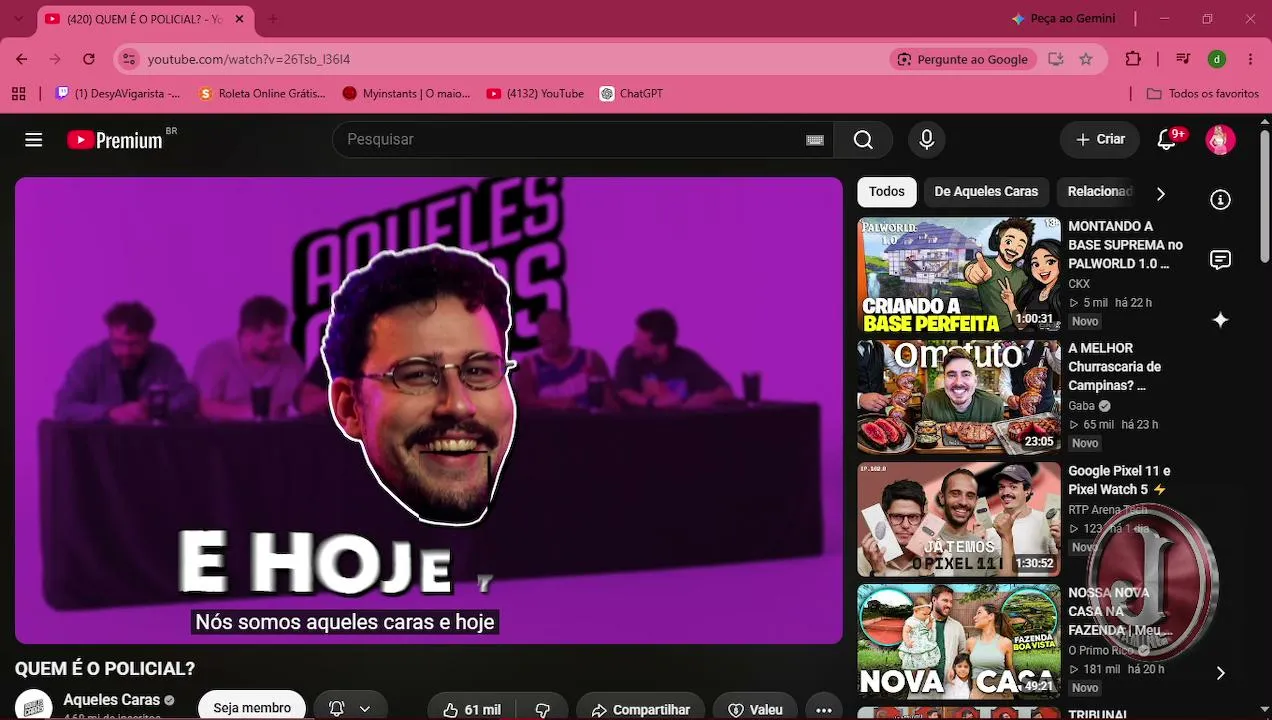This screenshot has height=720, width=1272.
Task: Open DesyAVigarista Twitch bookmark
Action: 118,94
